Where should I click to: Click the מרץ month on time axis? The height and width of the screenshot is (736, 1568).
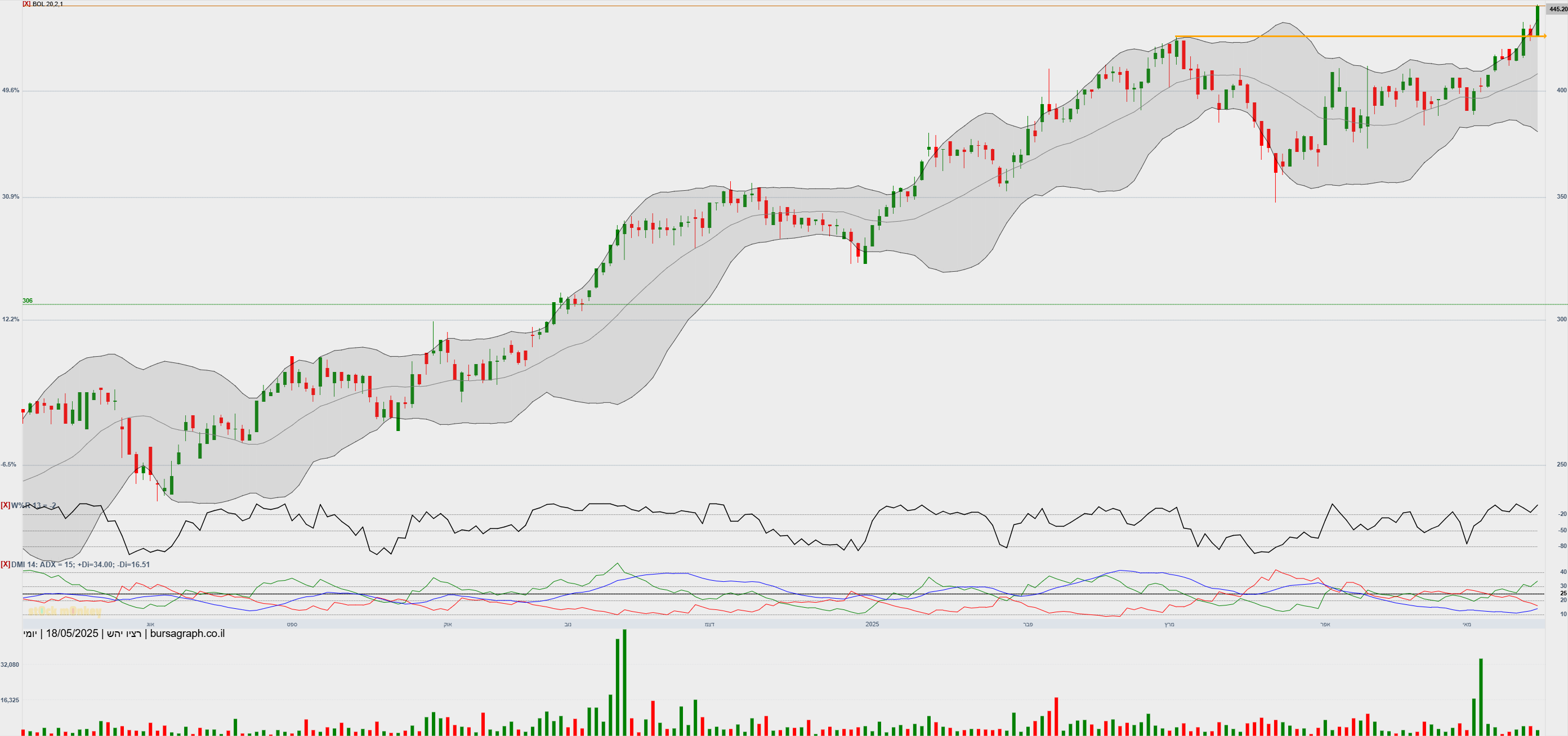click(1169, 624)
